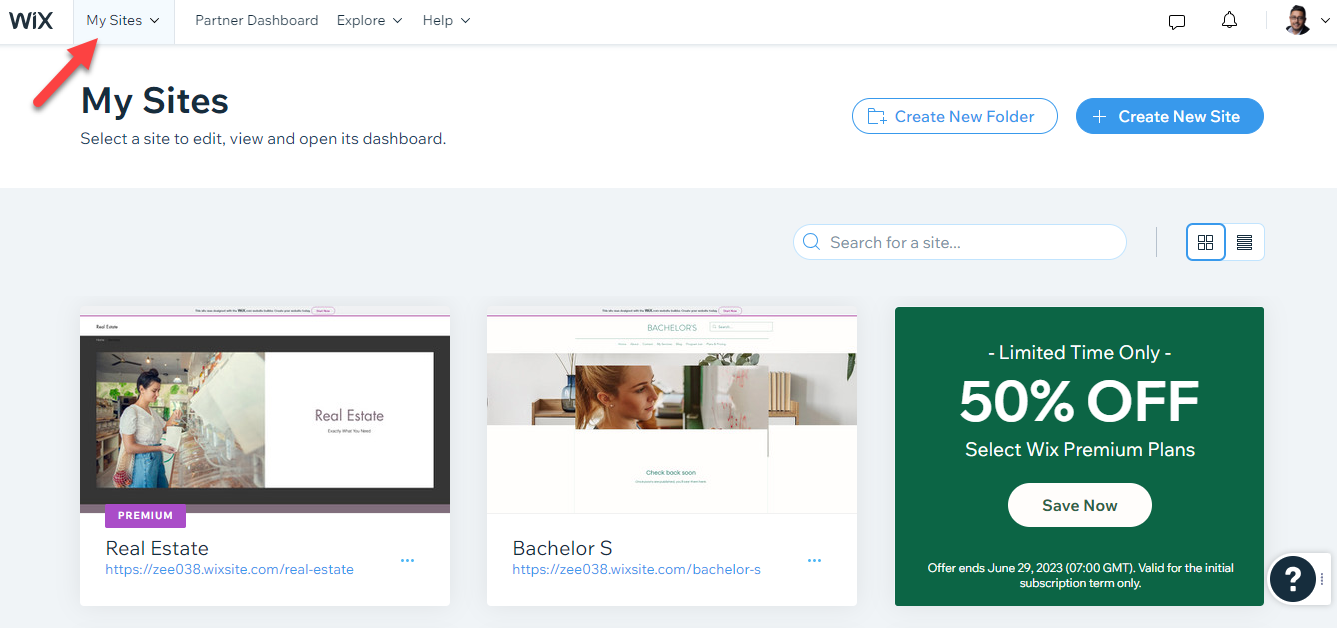The width and height of the screenshot is (1337, 628).
Task: Expand the Explore menu
Action: (x=369, y=20)
